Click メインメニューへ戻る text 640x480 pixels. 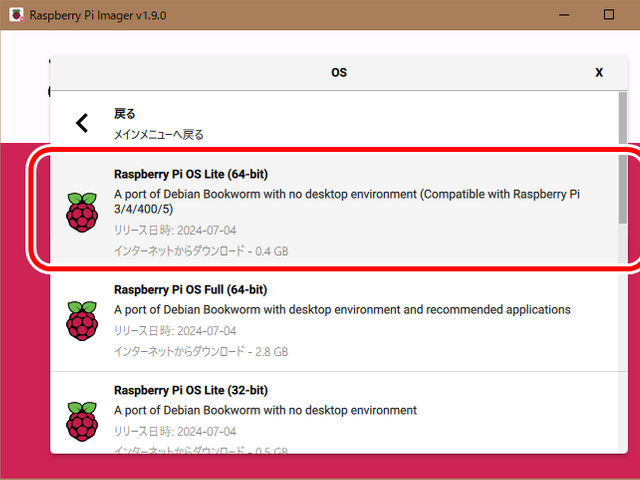click(158, 135)
